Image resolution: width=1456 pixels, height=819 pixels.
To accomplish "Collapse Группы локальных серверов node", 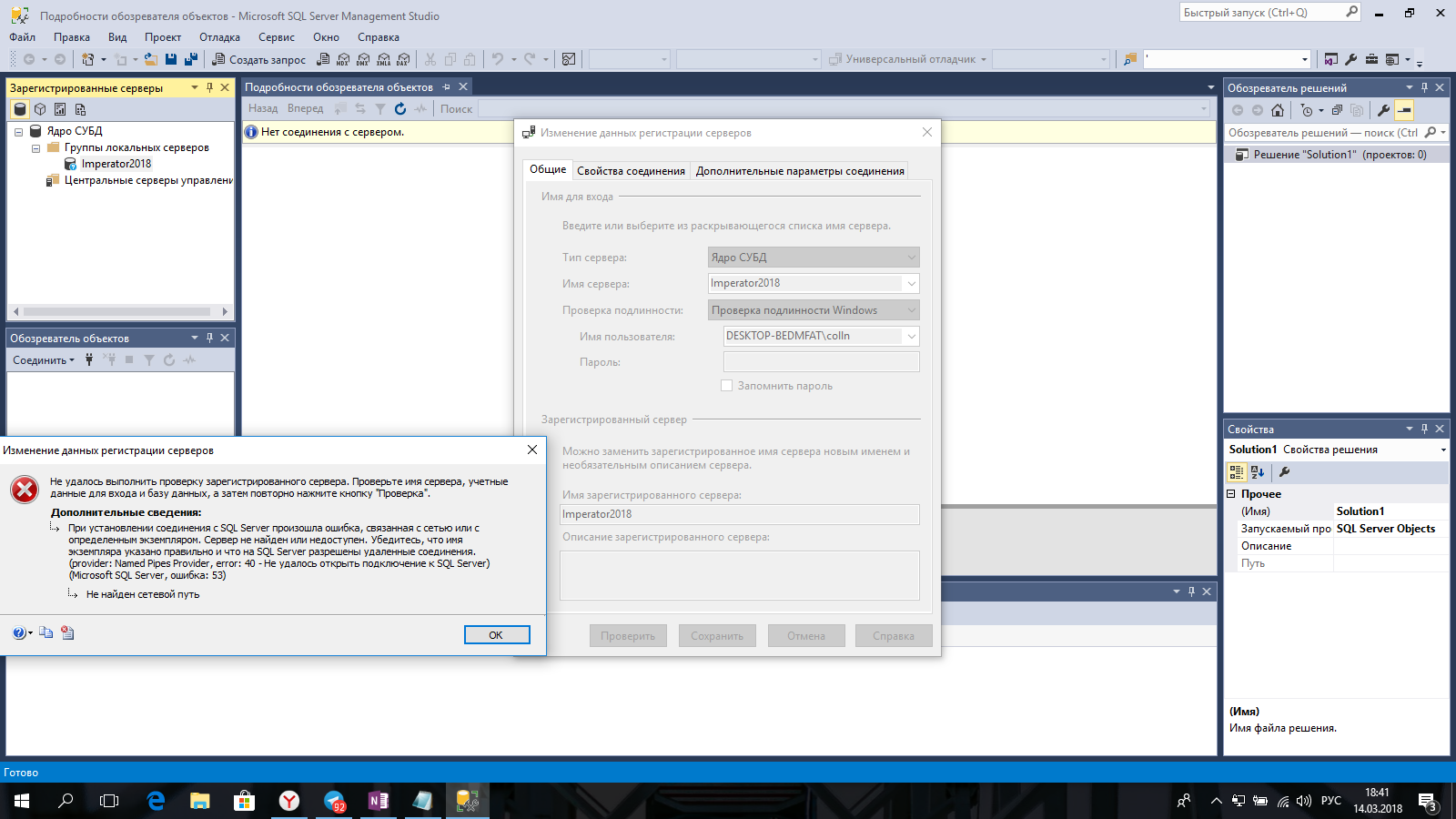I will tap(35, 148).
